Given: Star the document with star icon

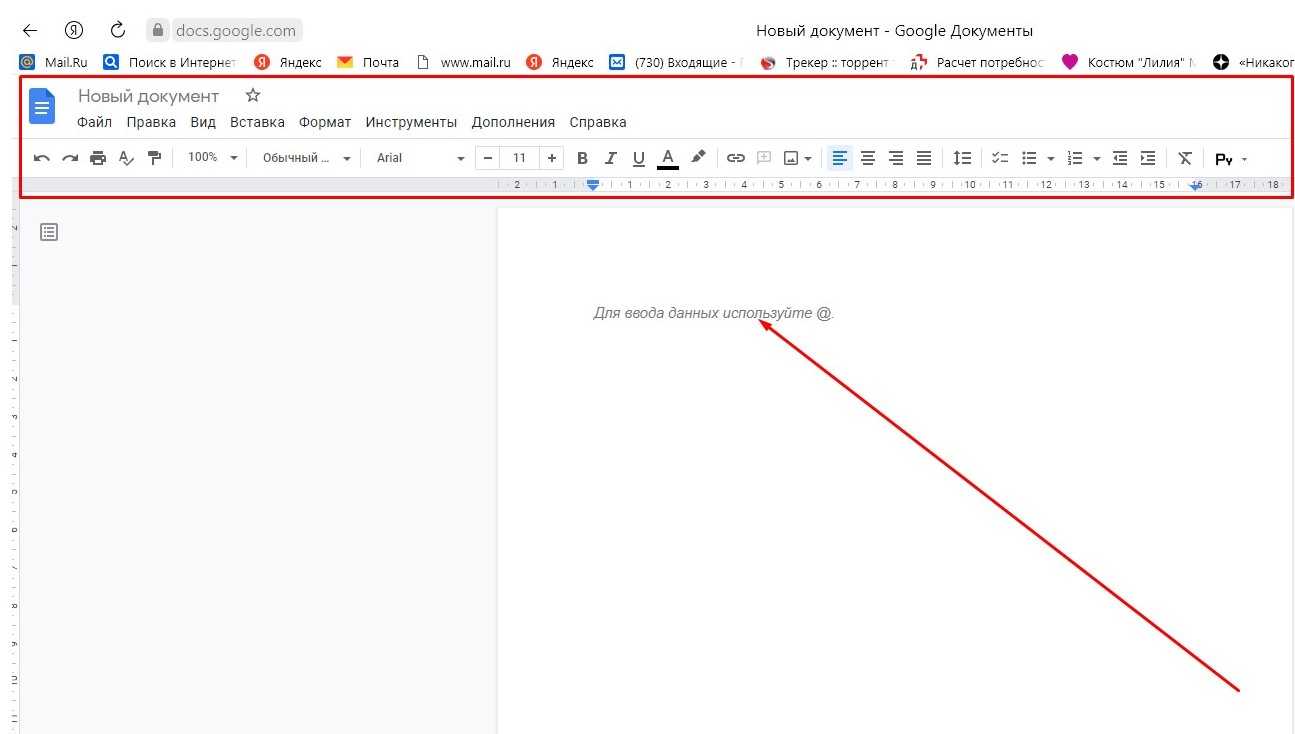Looking at the screenshot, I should pos(253,96).
